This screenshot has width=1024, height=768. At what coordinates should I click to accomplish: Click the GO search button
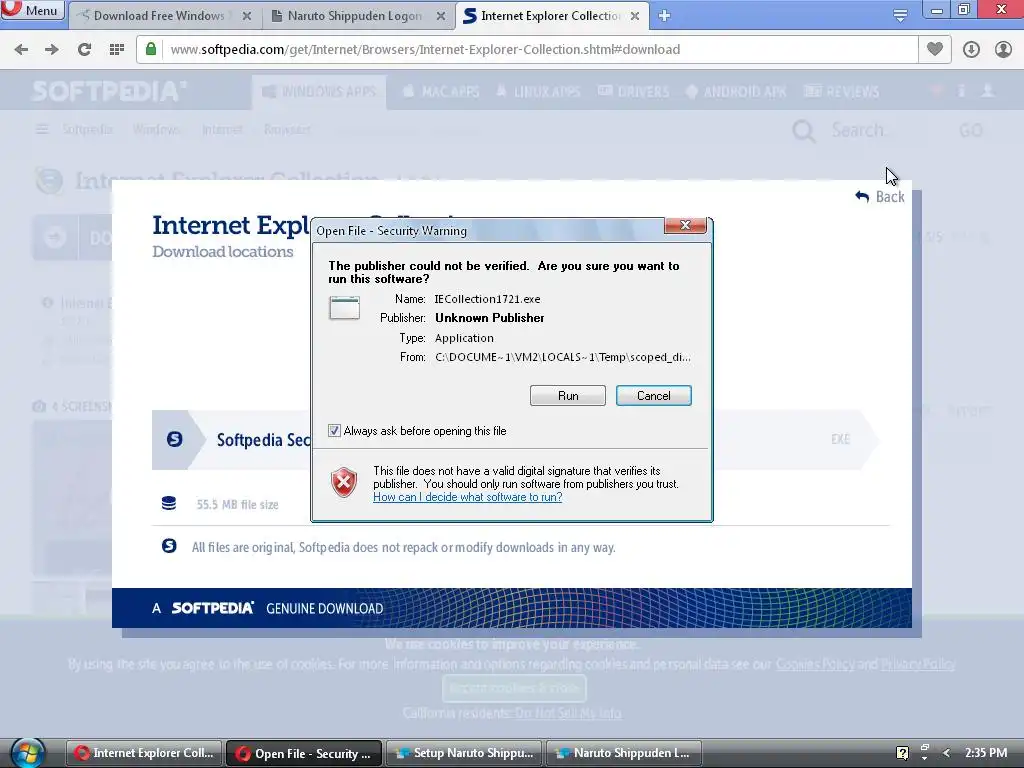coord(970,131)
